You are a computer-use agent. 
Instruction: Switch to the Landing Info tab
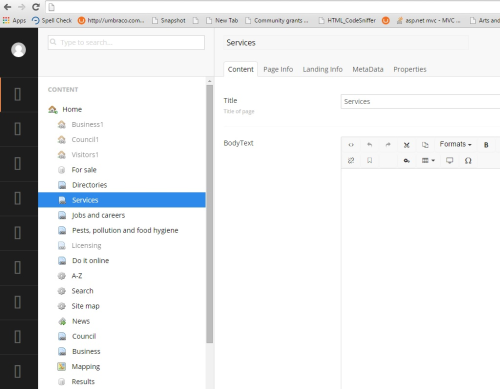[x=323, y=69]
